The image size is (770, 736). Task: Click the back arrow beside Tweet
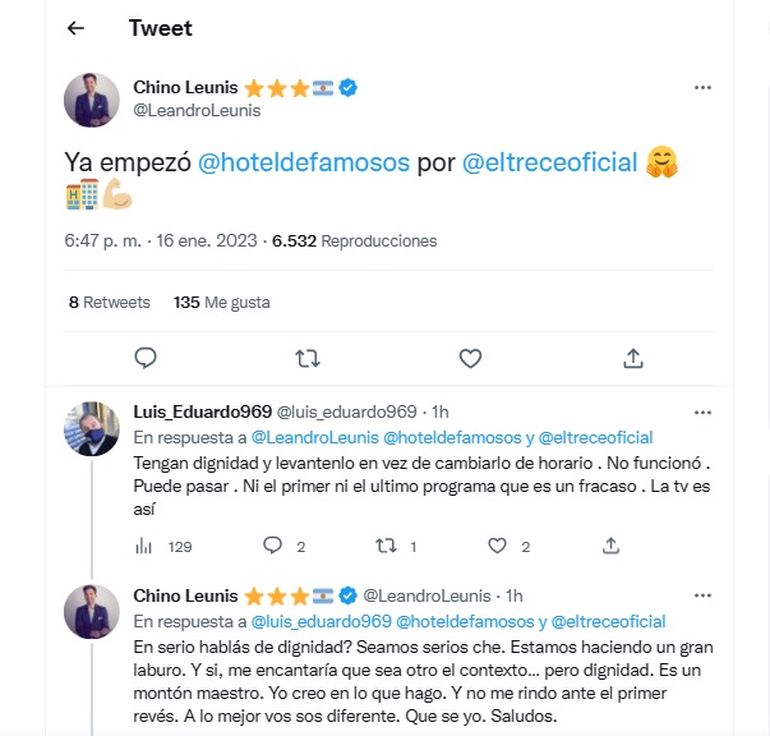point(75,28)
